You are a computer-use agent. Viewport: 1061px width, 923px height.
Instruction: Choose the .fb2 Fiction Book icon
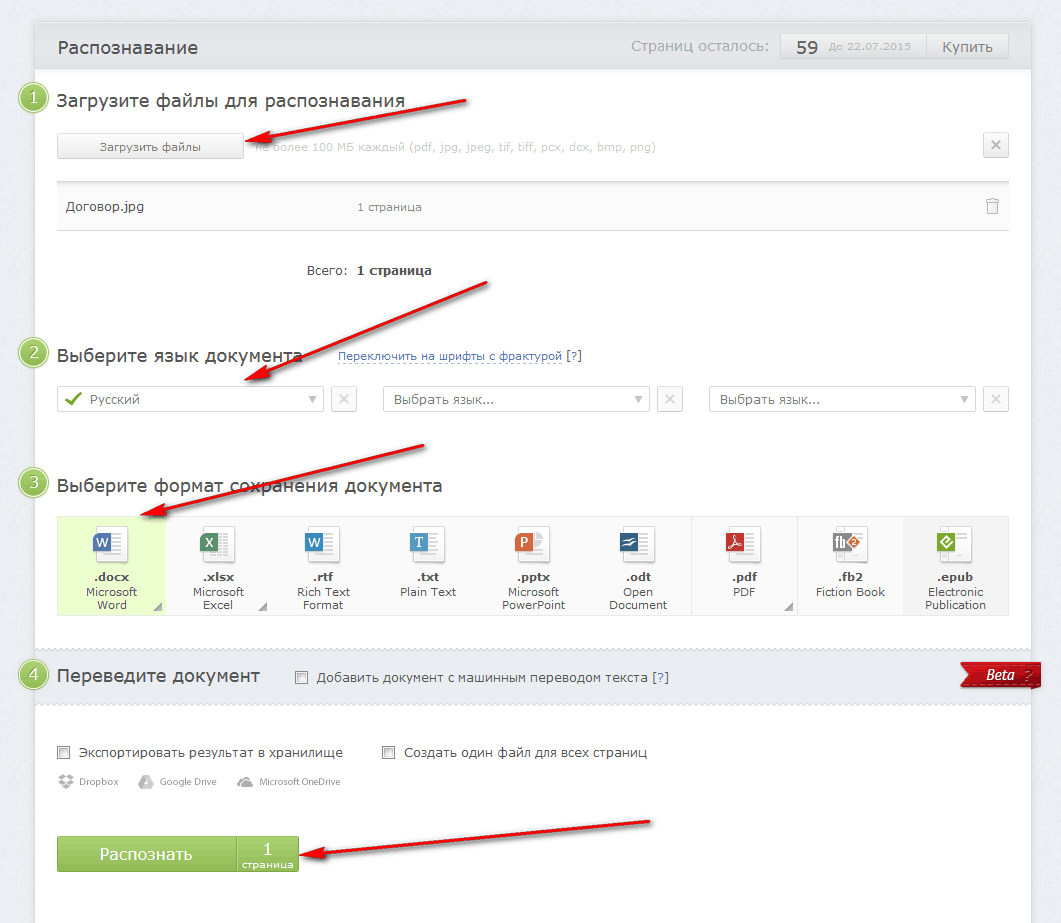coord(850,545)
